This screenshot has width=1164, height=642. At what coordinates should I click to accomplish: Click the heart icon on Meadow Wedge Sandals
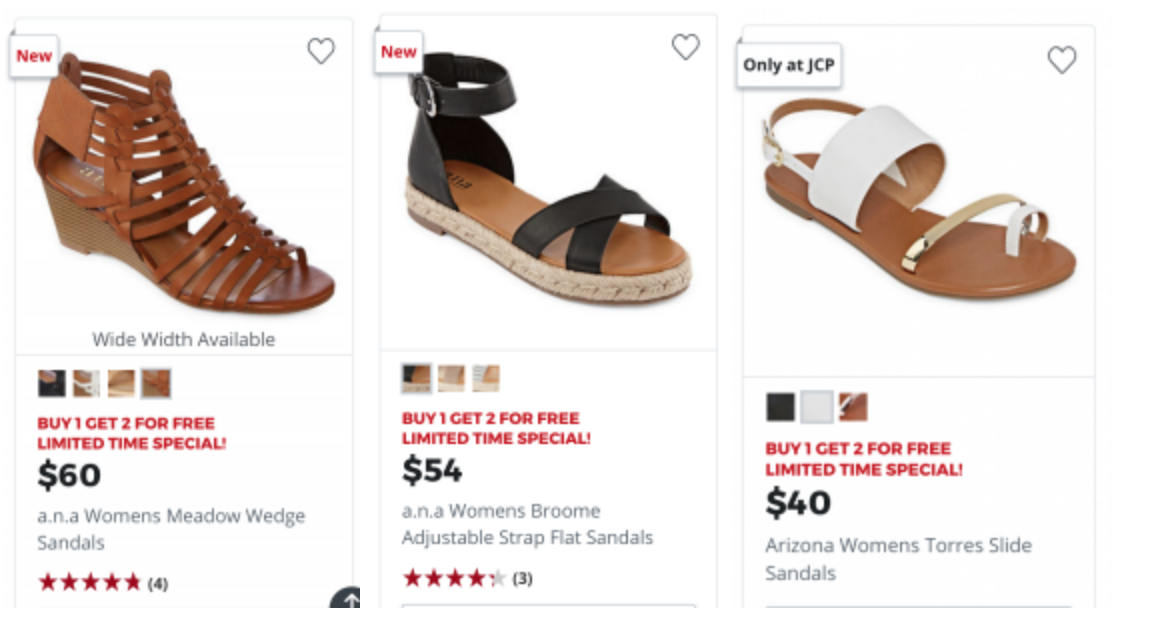pos(321,52)
